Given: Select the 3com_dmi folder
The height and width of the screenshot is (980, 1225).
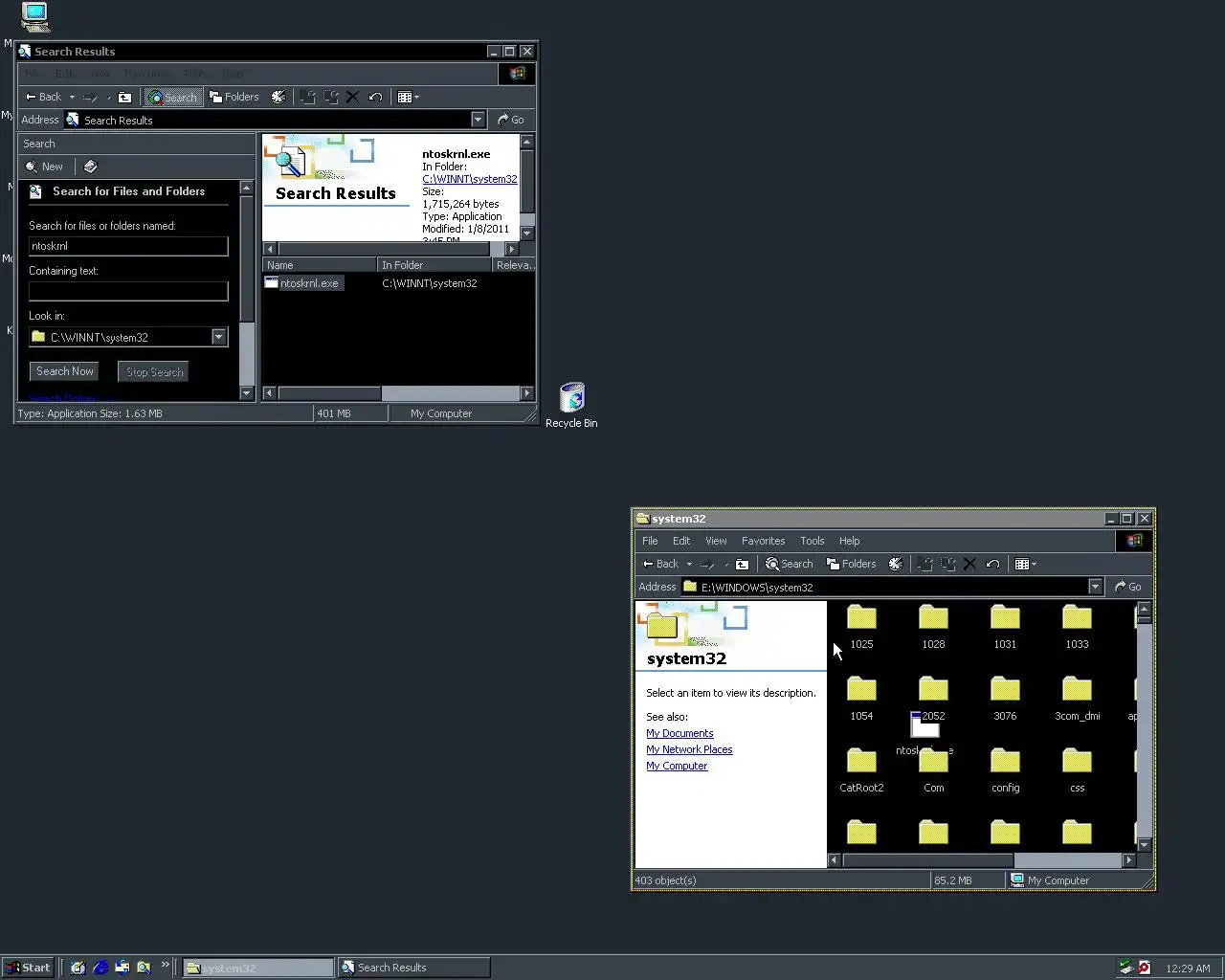Looking at the screenshot, I should [x=1077, y=700].
